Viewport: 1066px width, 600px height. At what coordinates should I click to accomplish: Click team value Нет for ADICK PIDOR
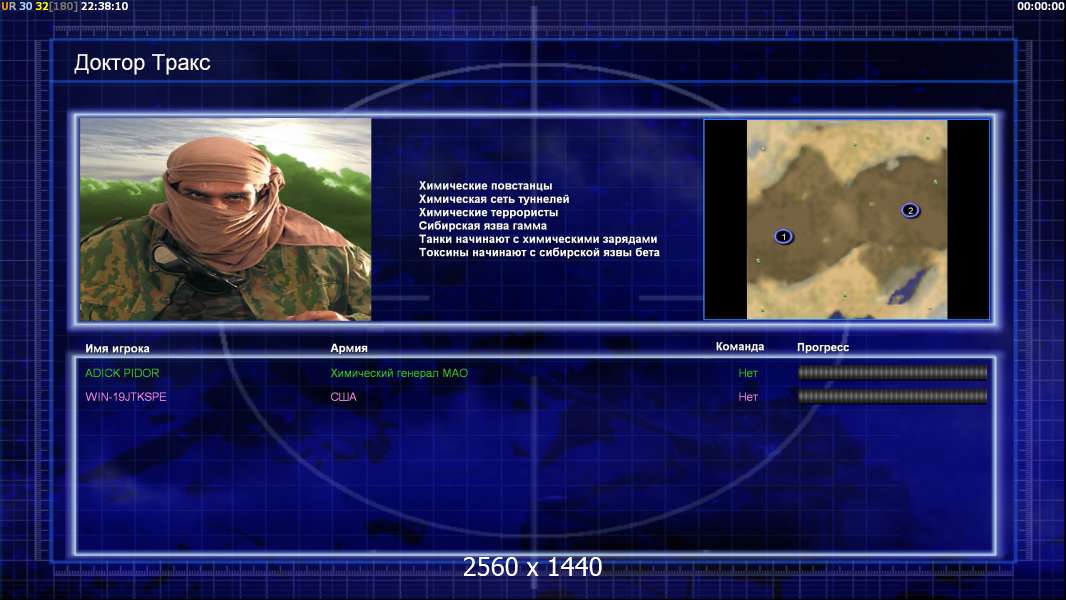748,373
